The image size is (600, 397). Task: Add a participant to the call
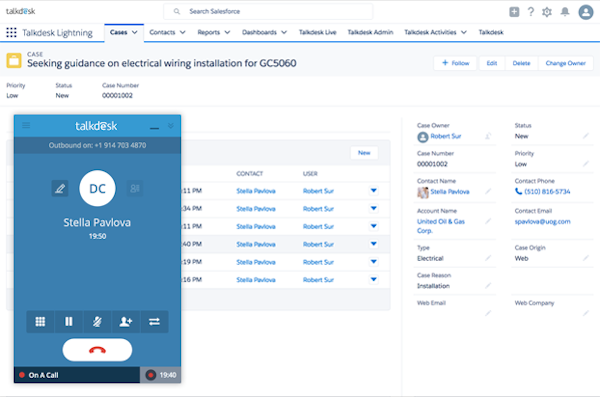pyautogui.click(x=126, y=322)
